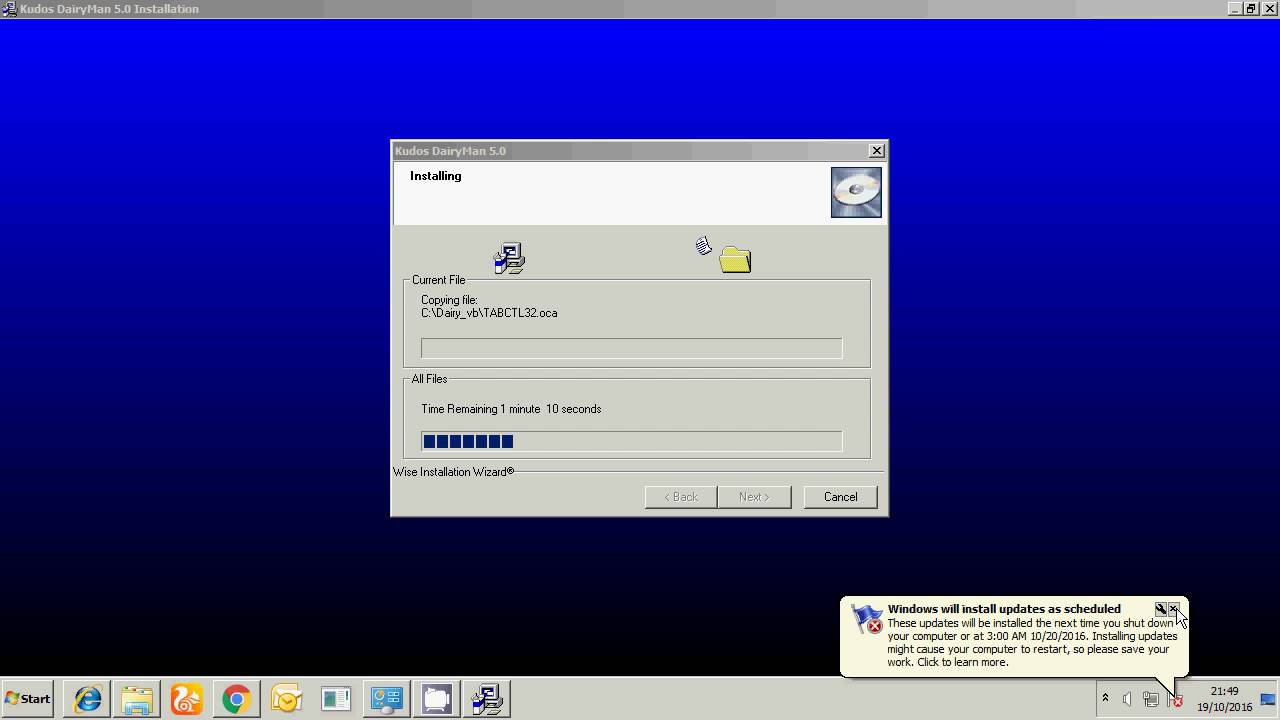Viewport: 1280px width, 720px height.
Task: Click the source computer icon in installer
Action: coord(509,258)
